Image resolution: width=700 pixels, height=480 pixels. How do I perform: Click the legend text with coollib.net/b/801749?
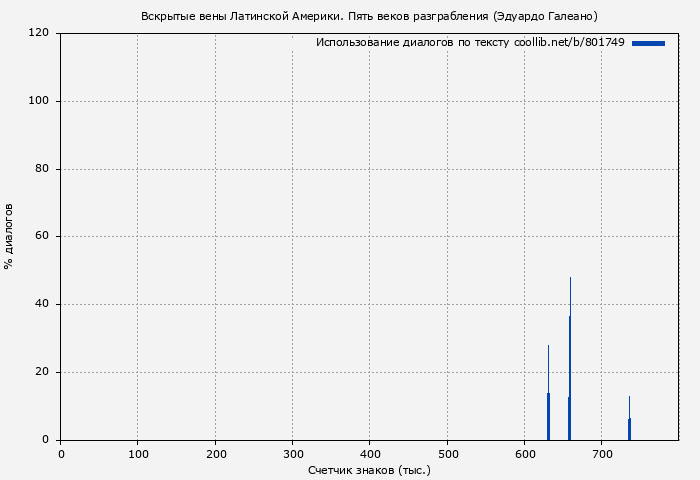[x=470, y=43]
